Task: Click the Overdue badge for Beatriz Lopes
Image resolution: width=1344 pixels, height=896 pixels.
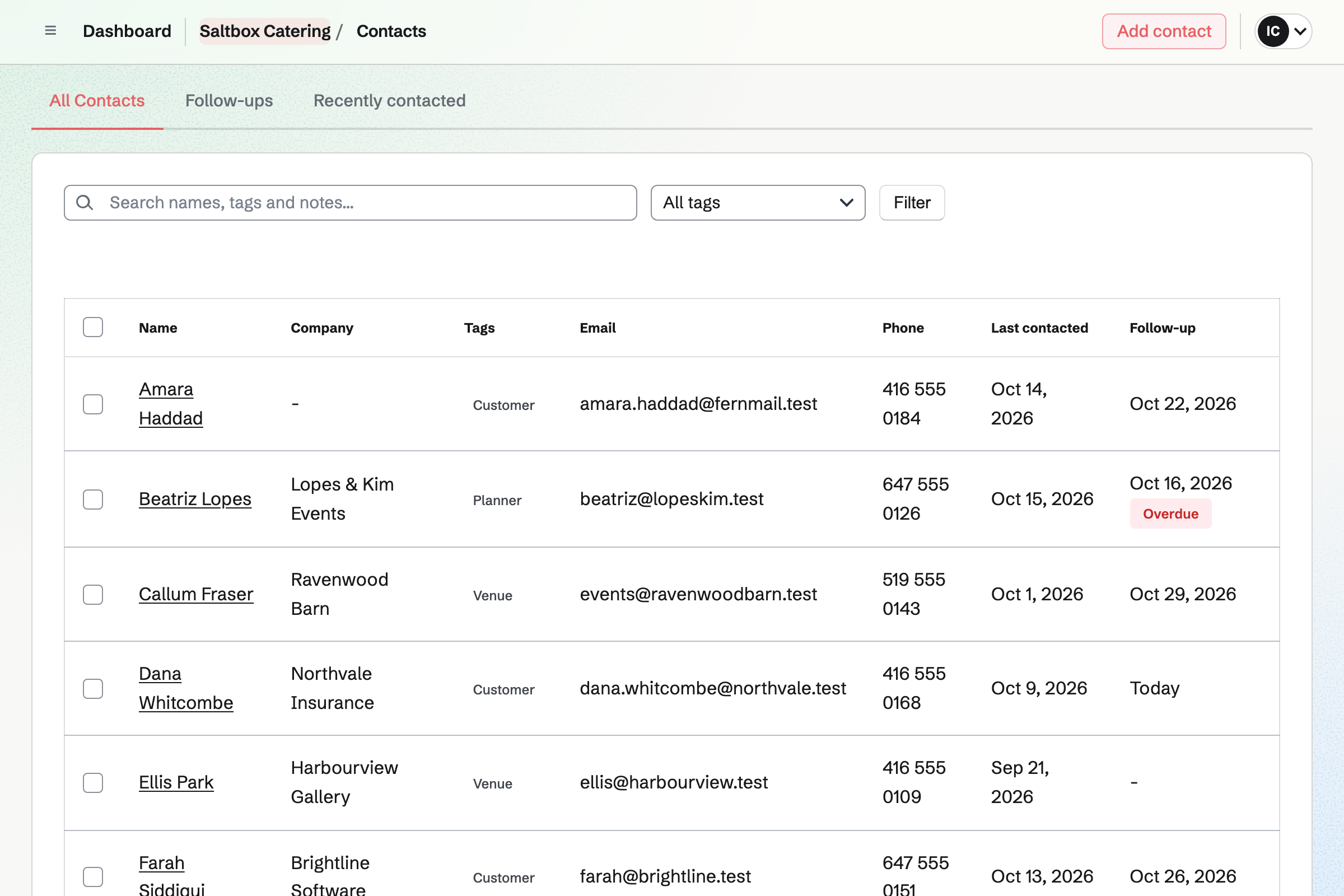Action: tap(1170, 514)
